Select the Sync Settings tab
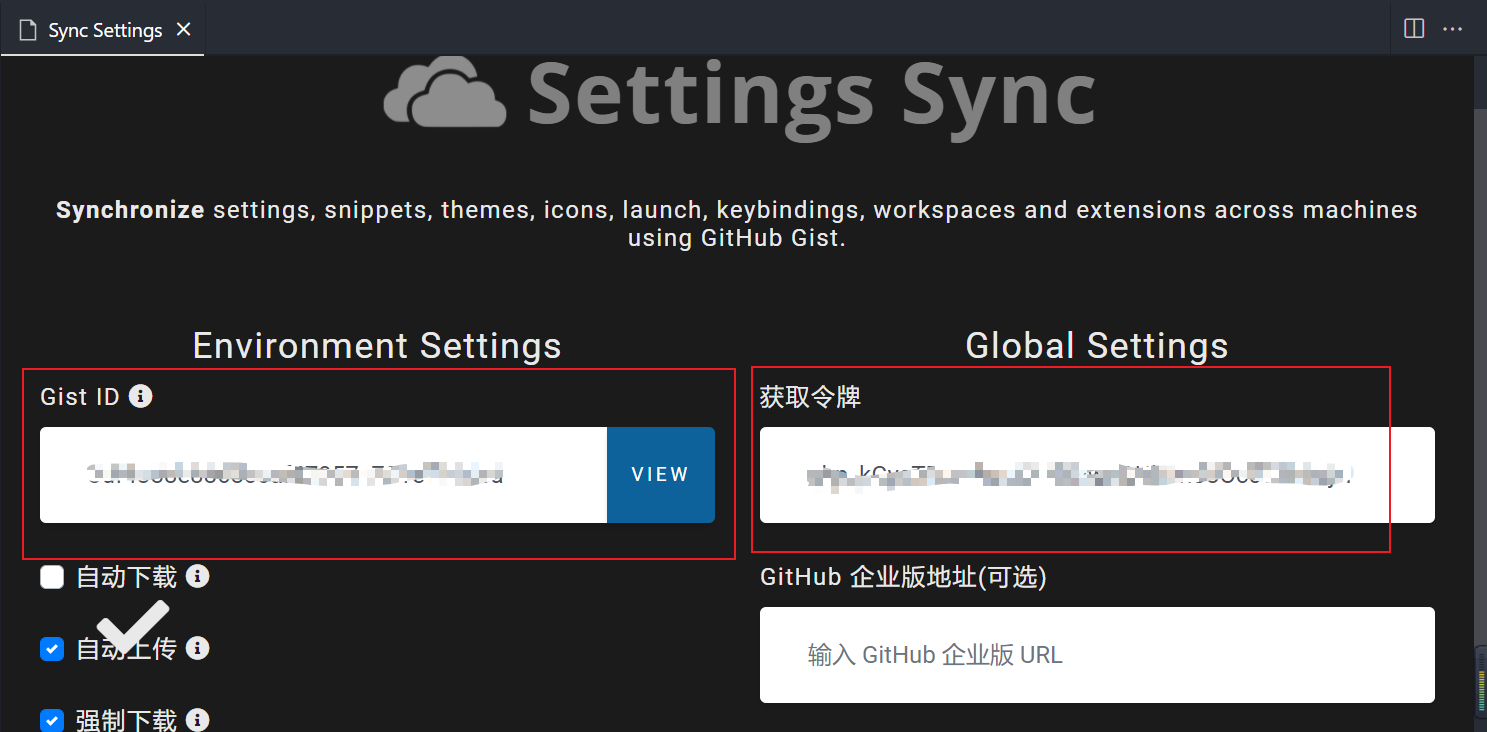The height and width of the screenshot is (732, 1487). (x=102, y=29)
